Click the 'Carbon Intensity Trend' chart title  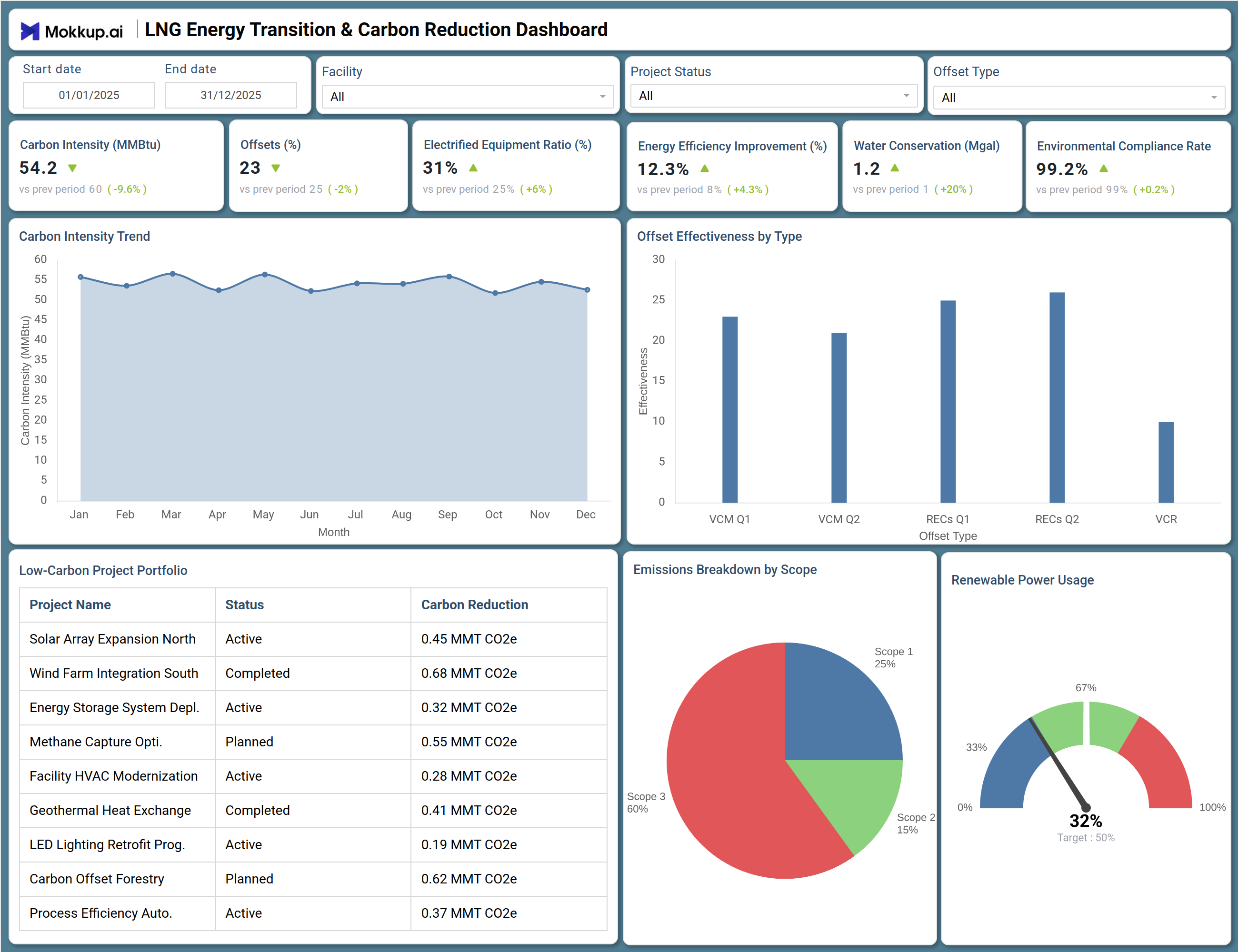[x=84, y=236]
